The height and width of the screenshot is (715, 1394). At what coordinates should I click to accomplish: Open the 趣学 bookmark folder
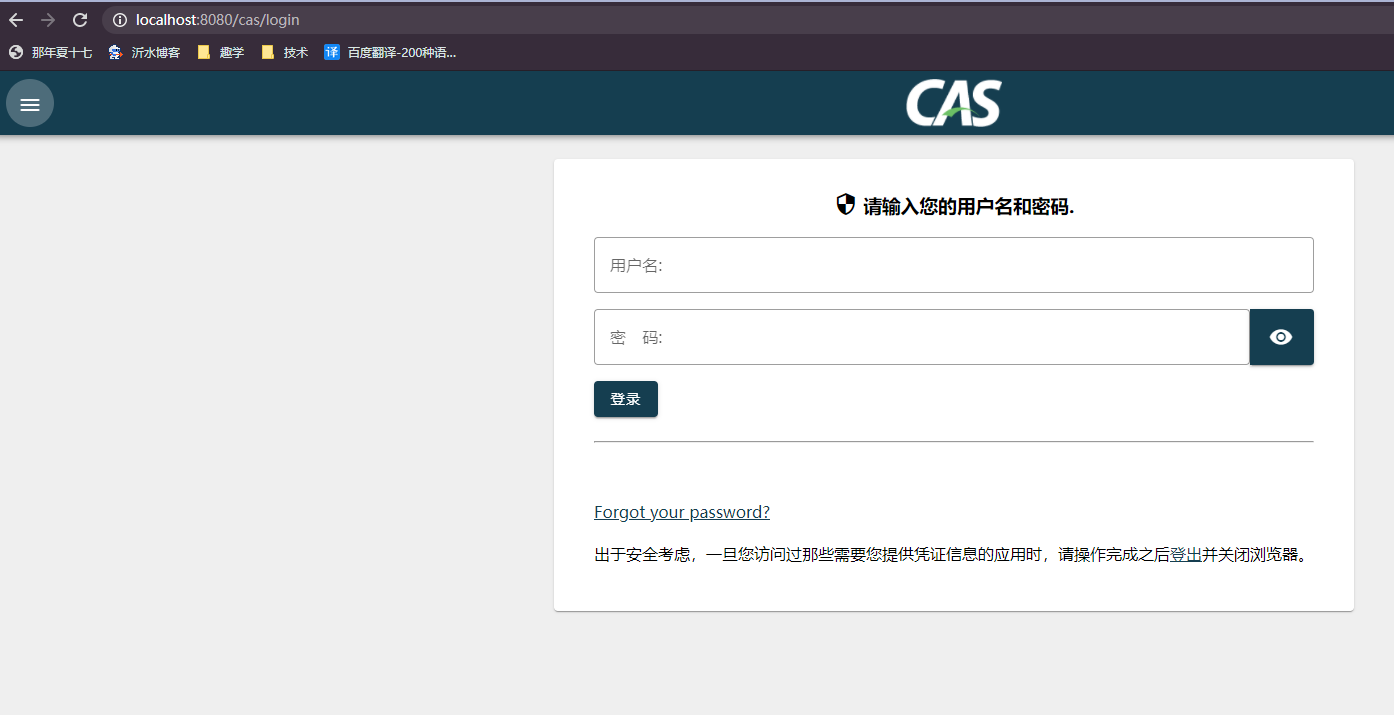pyautogui.click(x=221, y=52)
